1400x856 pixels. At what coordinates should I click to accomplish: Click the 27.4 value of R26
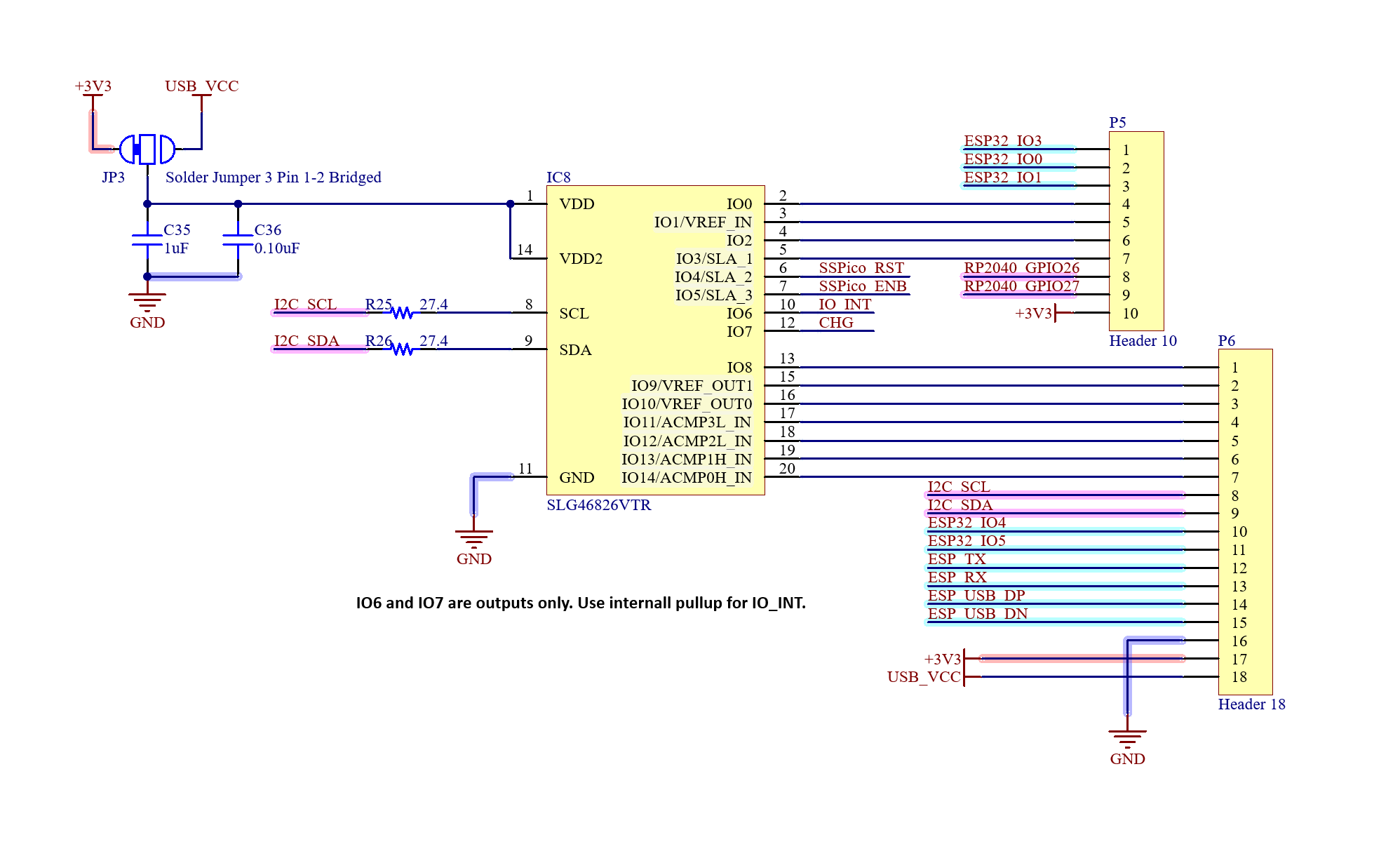(x=433, y=341)
